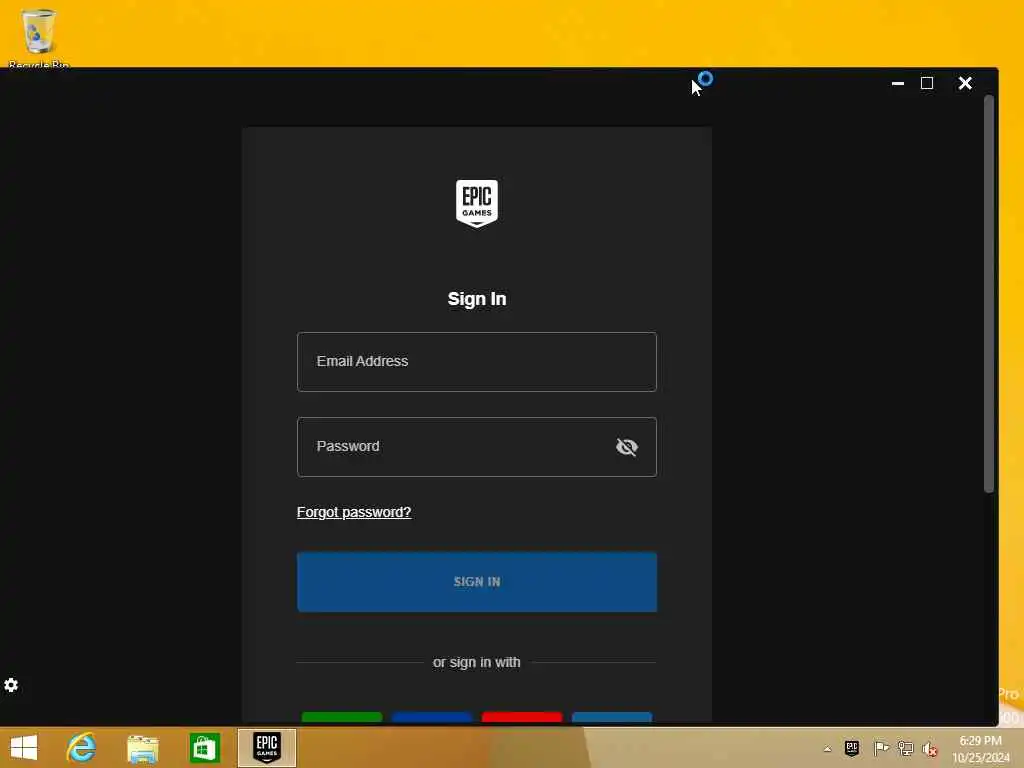This screenshot has width=1024, height=768.
Task: Click Epic Games icon in system tray
Action: pyautogui.click(x=852, y=748)
